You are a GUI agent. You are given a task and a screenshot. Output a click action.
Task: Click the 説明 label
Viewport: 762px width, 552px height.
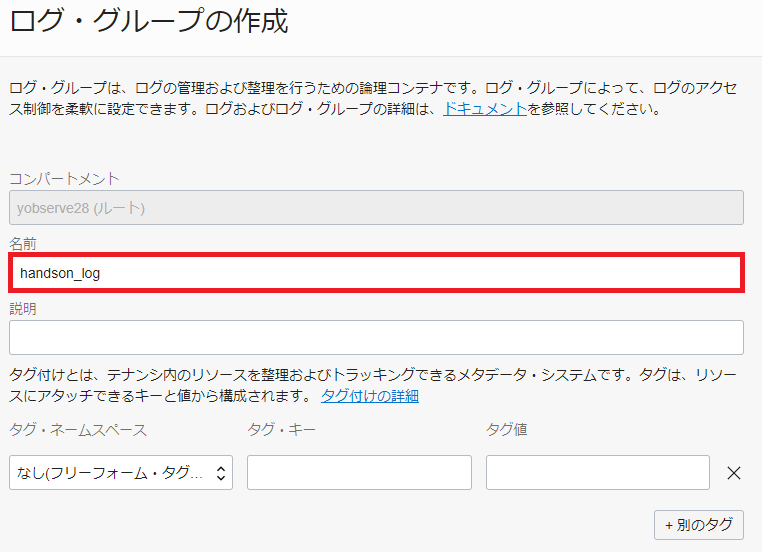[x=23, y=309]
